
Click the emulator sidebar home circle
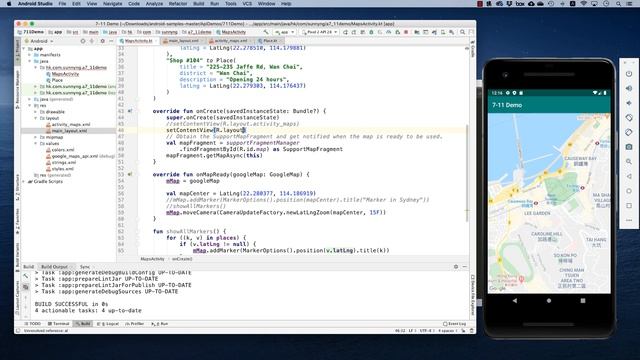[x=629, y=191]
